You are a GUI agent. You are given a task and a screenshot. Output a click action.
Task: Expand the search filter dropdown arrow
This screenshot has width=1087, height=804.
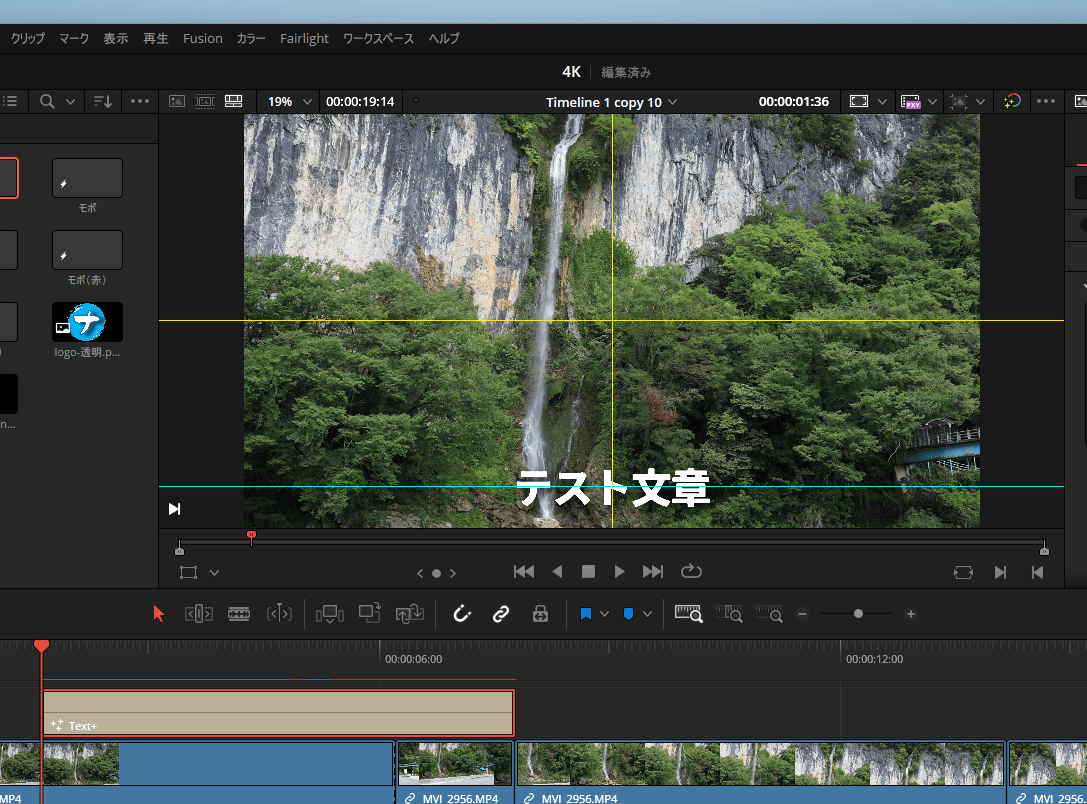[70, 102]
